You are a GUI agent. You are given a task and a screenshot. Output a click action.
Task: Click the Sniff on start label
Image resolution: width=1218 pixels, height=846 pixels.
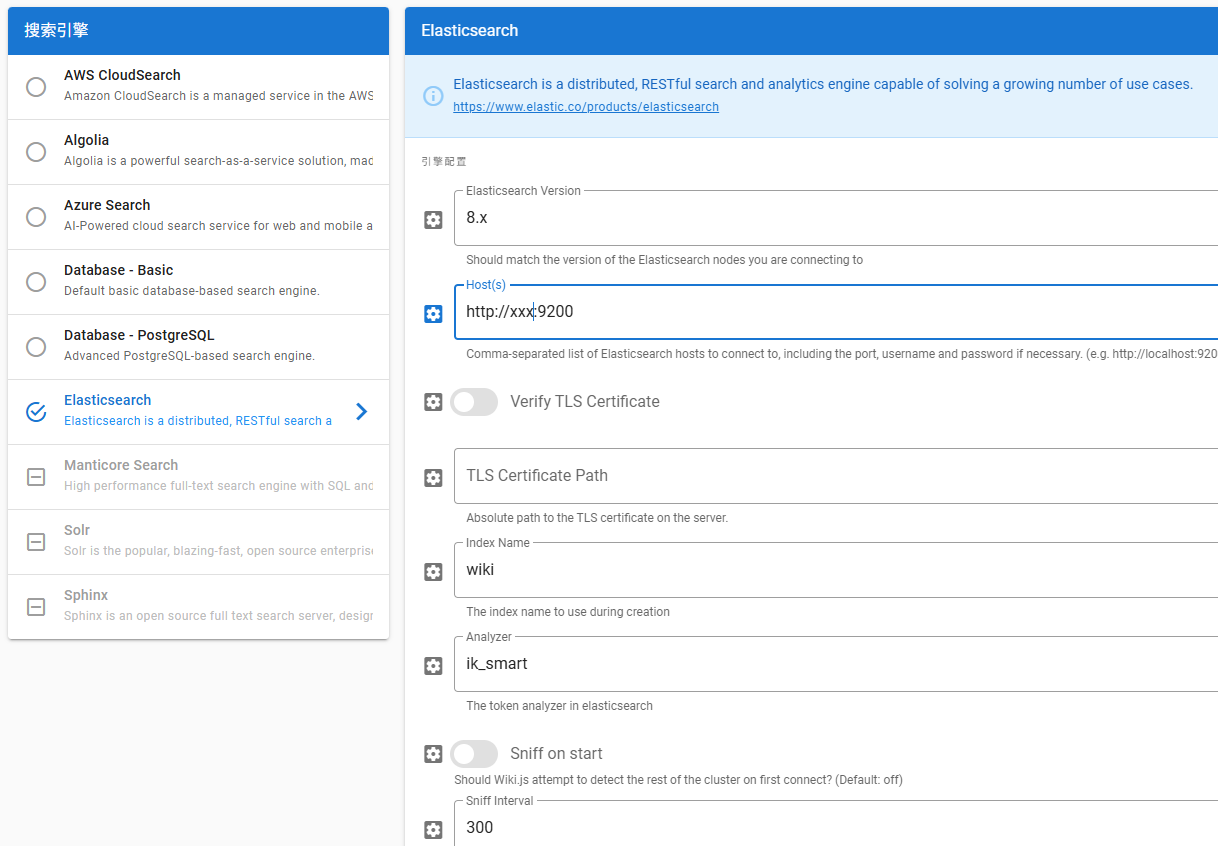[556, 754]
